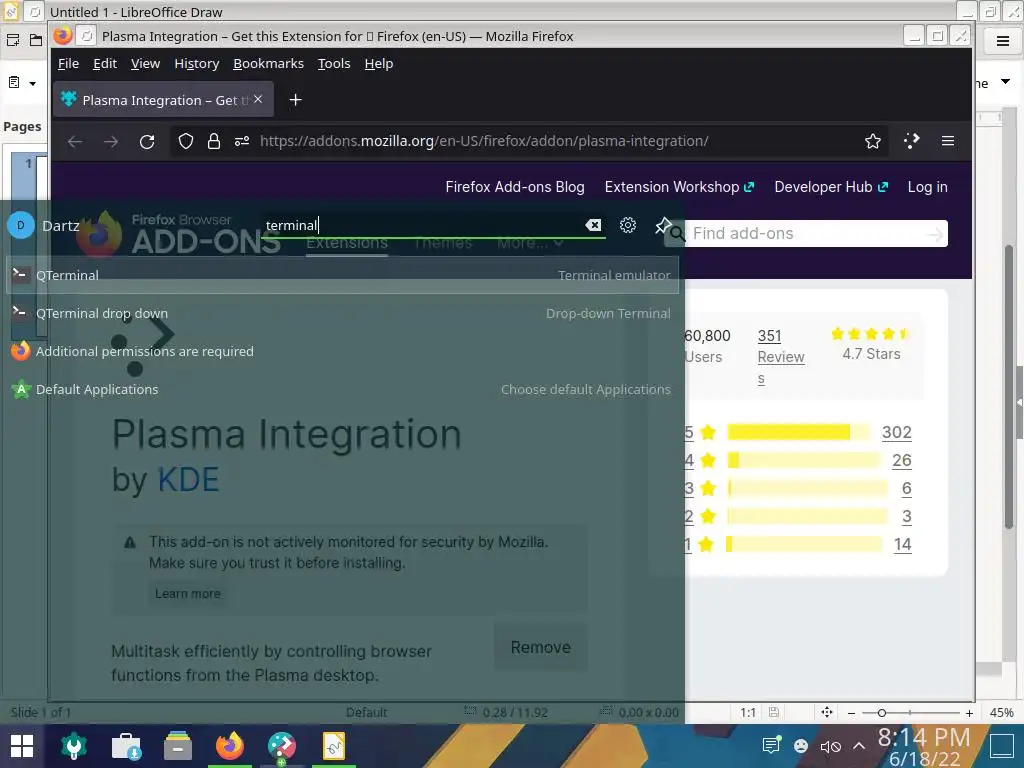The height and width of the screenshot is (768, 1024).
Task: Pin the launcher open with the pin icon
Action: click(x=663, y=225)
